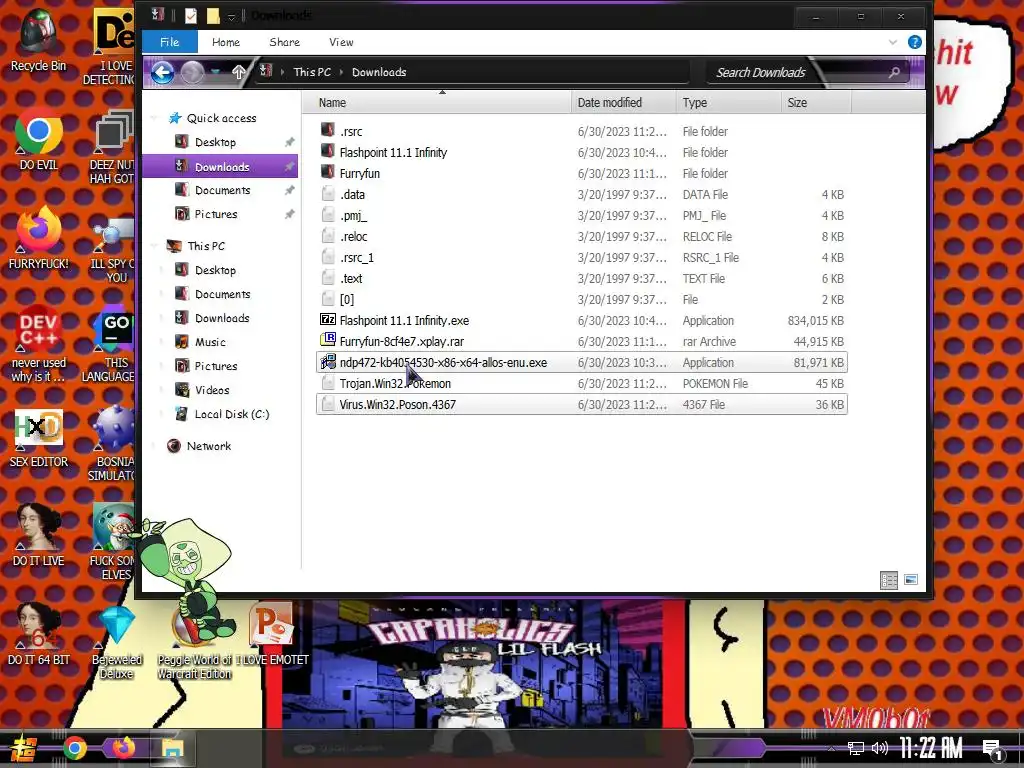Image resolution: width=1024 pixels, height=768 pixels.
Task: Collapse the This PC tree node
Action: [155, 246]
